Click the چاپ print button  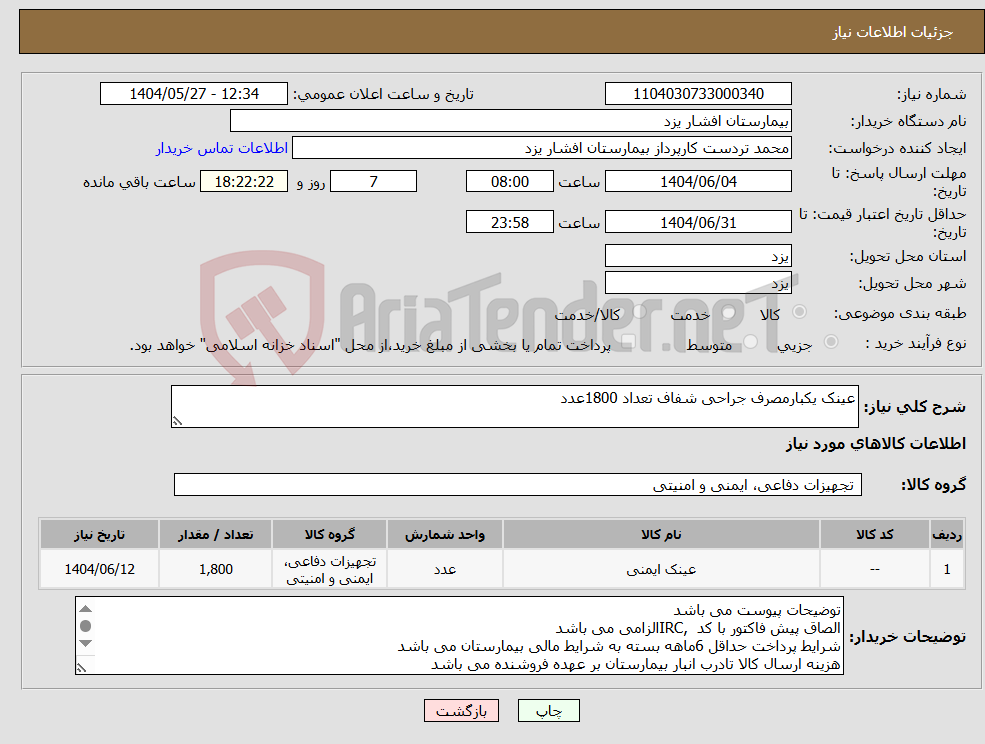[x=548, y=711]
